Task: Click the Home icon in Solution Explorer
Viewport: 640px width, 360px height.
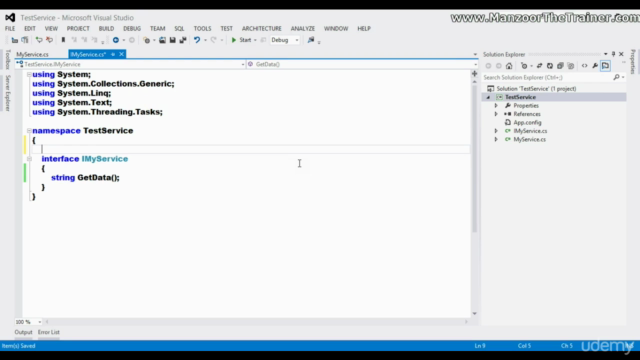Action: (509, 66)
